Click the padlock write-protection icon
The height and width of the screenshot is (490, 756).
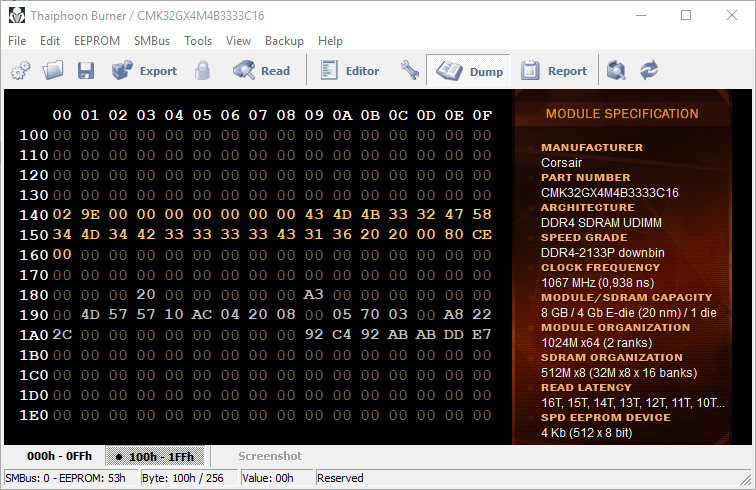click(x=202, y=71)
